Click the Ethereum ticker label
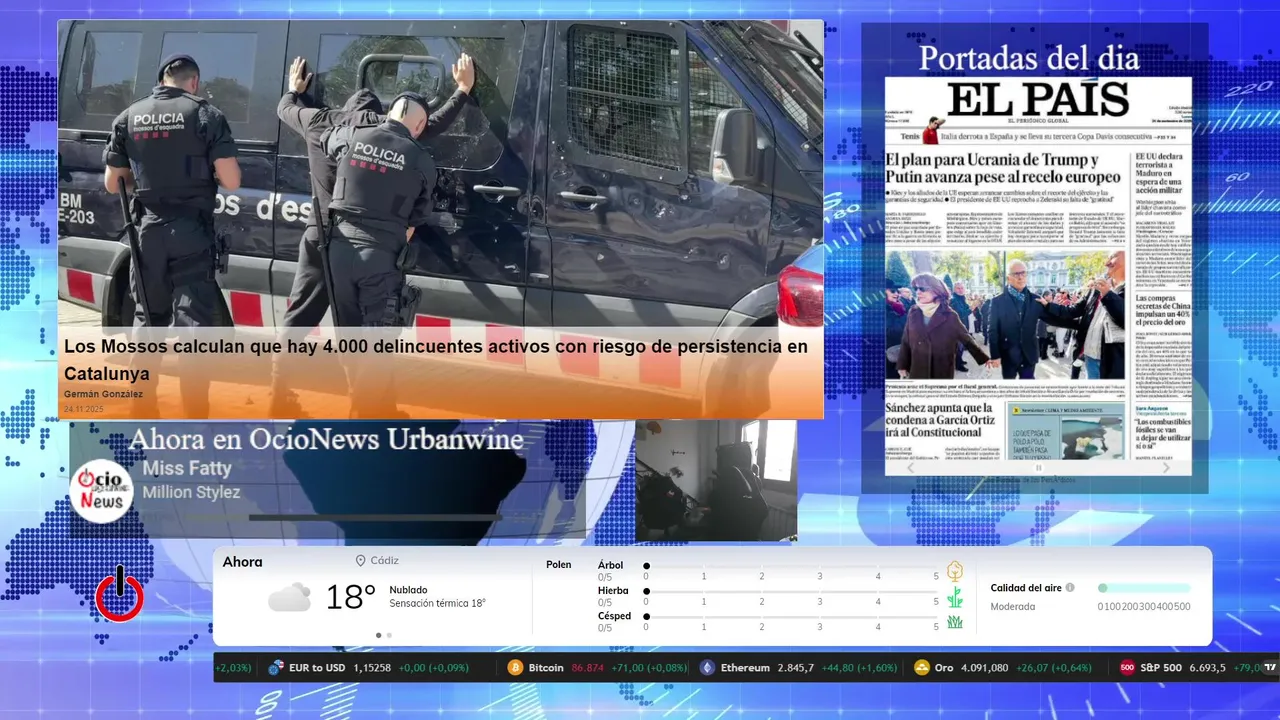The height and width of the screenshot is (720, 1280). pyautogui.click(x=745, y=667)
